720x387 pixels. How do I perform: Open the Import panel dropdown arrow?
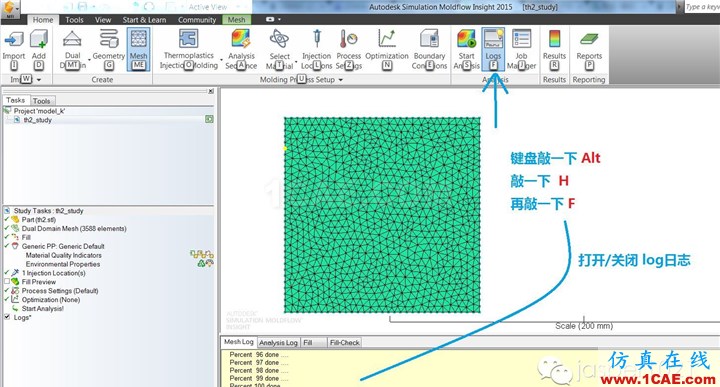[39, 80]
